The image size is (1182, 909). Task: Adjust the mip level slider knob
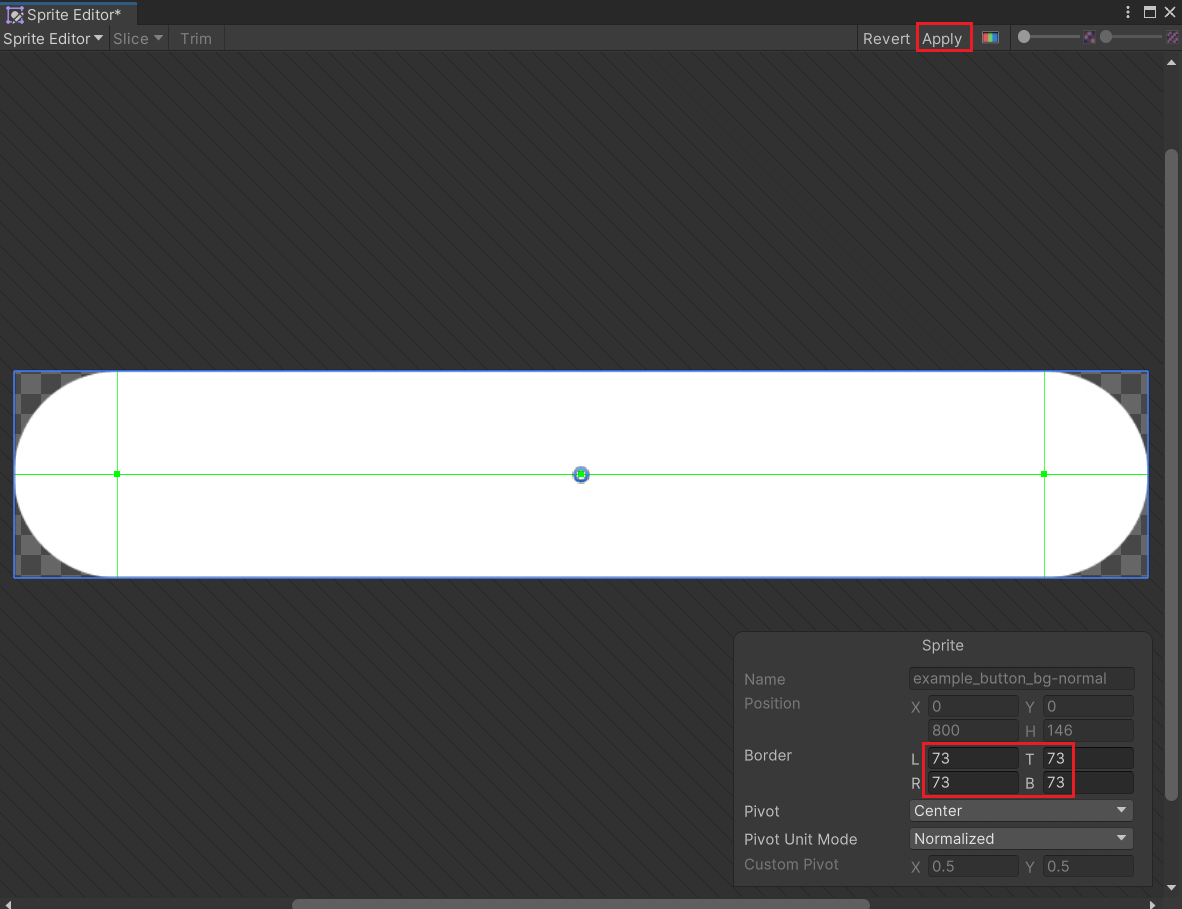tap(1106, 37)
